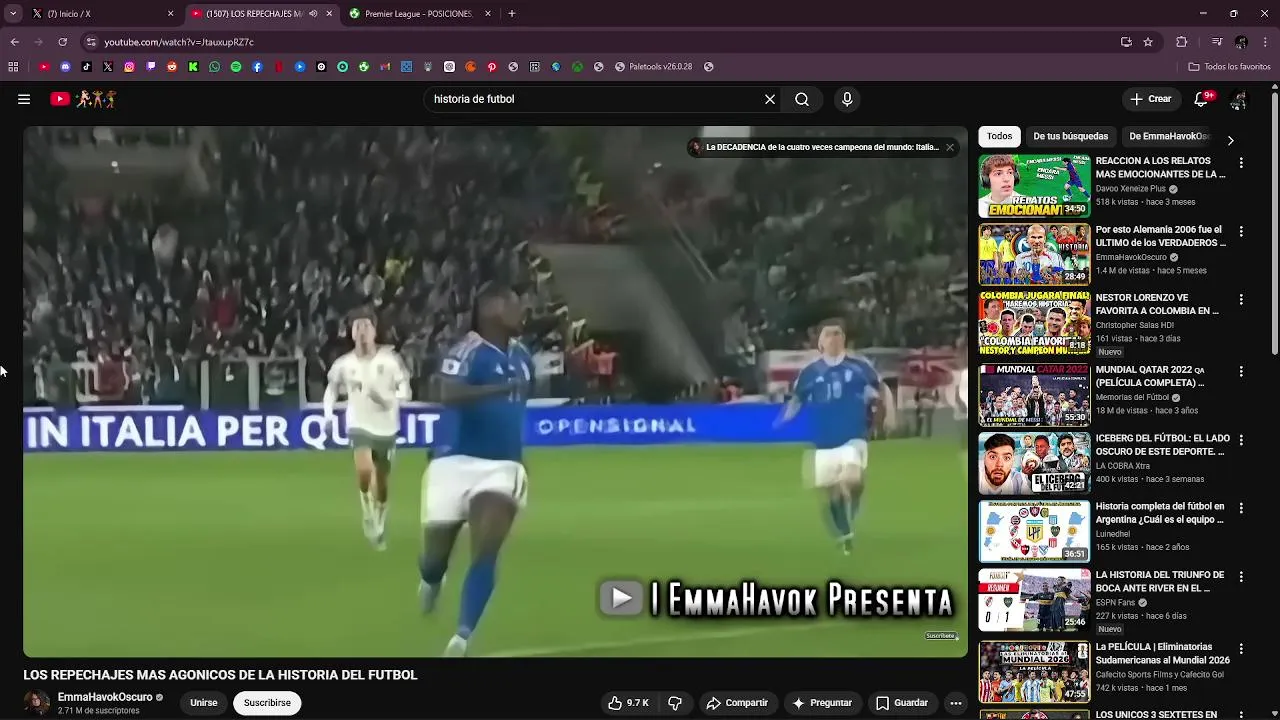This screenshot has width=1280, height=720.
Task: Open YouTube notifications bell
Action: click(1202, 99)
